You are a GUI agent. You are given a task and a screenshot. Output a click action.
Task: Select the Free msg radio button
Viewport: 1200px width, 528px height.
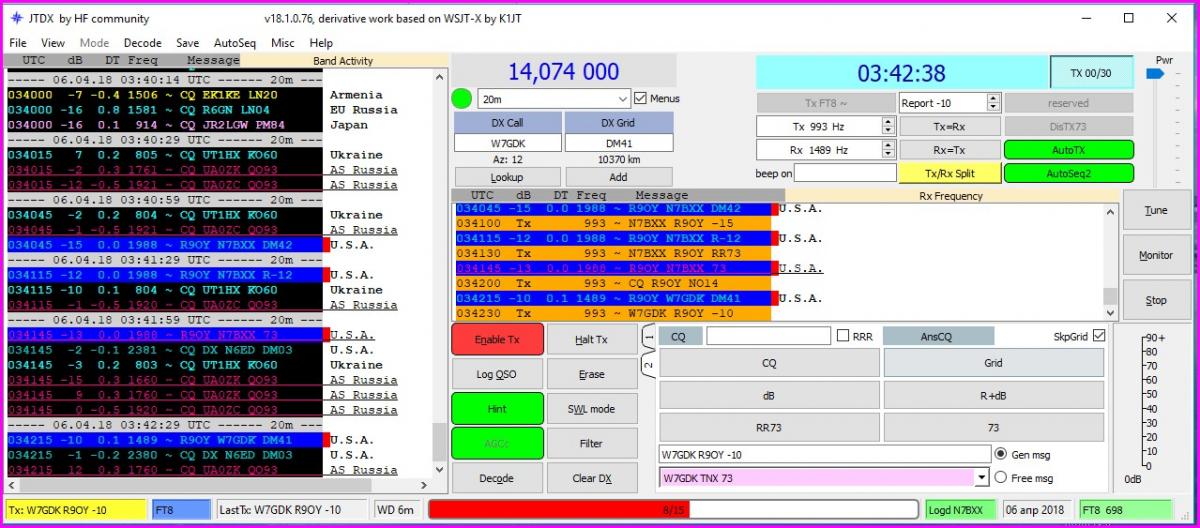click(1001, 478)
